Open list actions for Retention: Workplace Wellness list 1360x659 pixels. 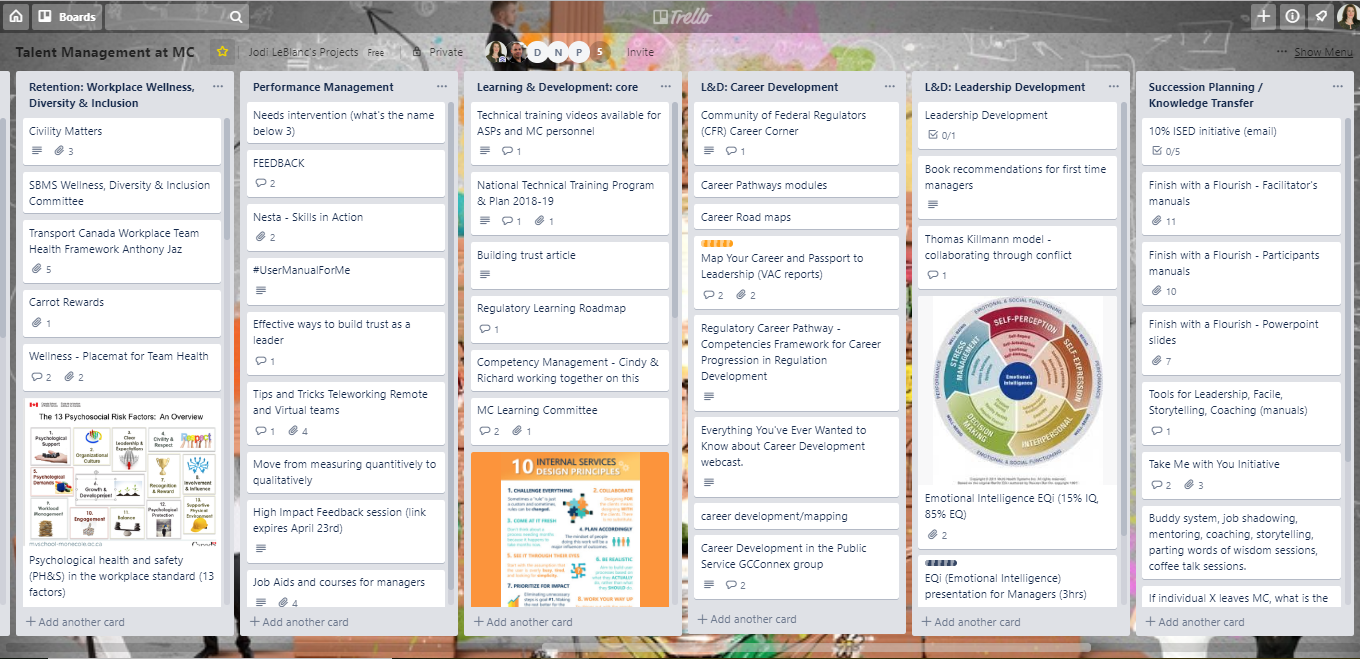[x=218, y=87]
